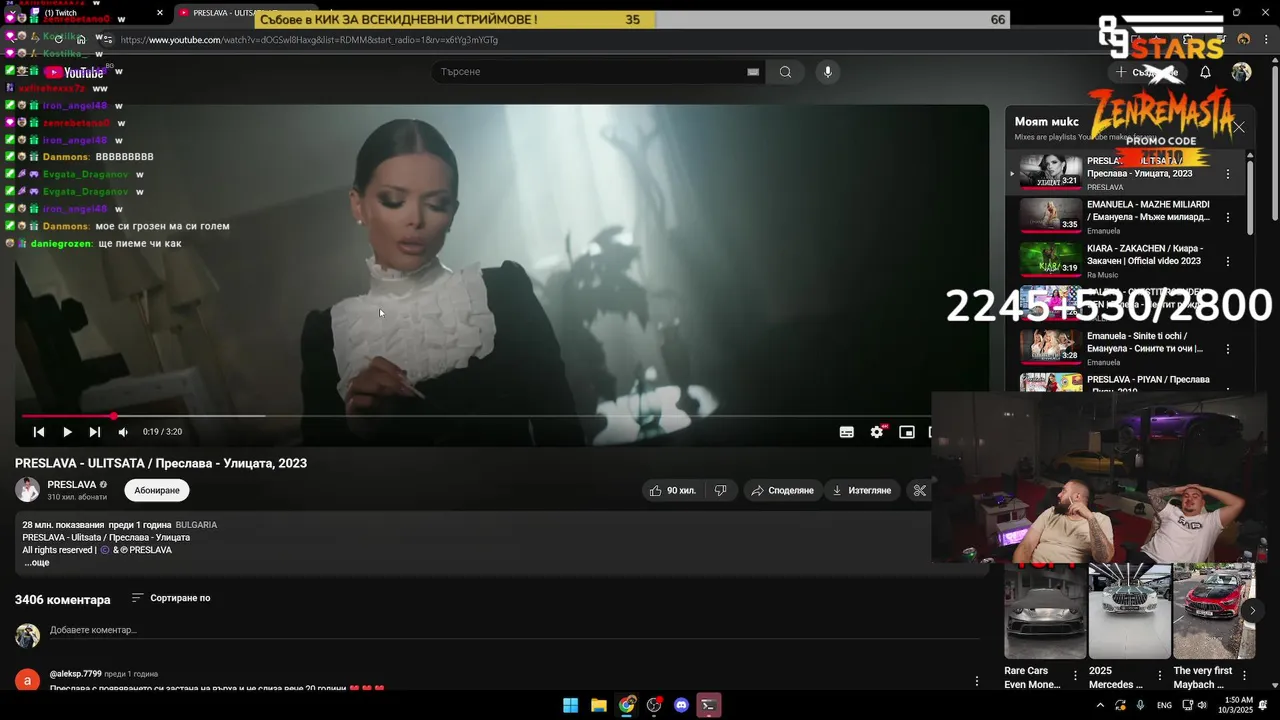This screenshot has height=720, width=1280.
Task: Share the video via Споделяне
Action: (782, 490)
